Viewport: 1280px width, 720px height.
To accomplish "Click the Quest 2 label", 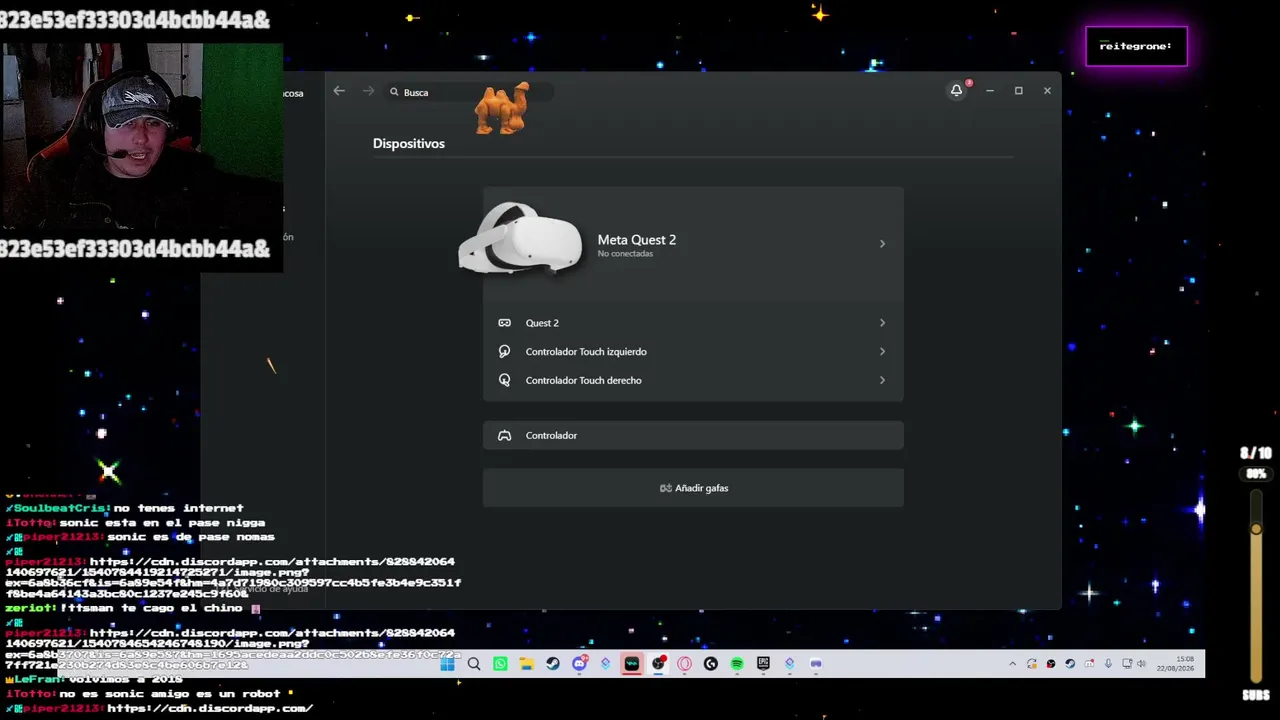I will pos(542,323).
